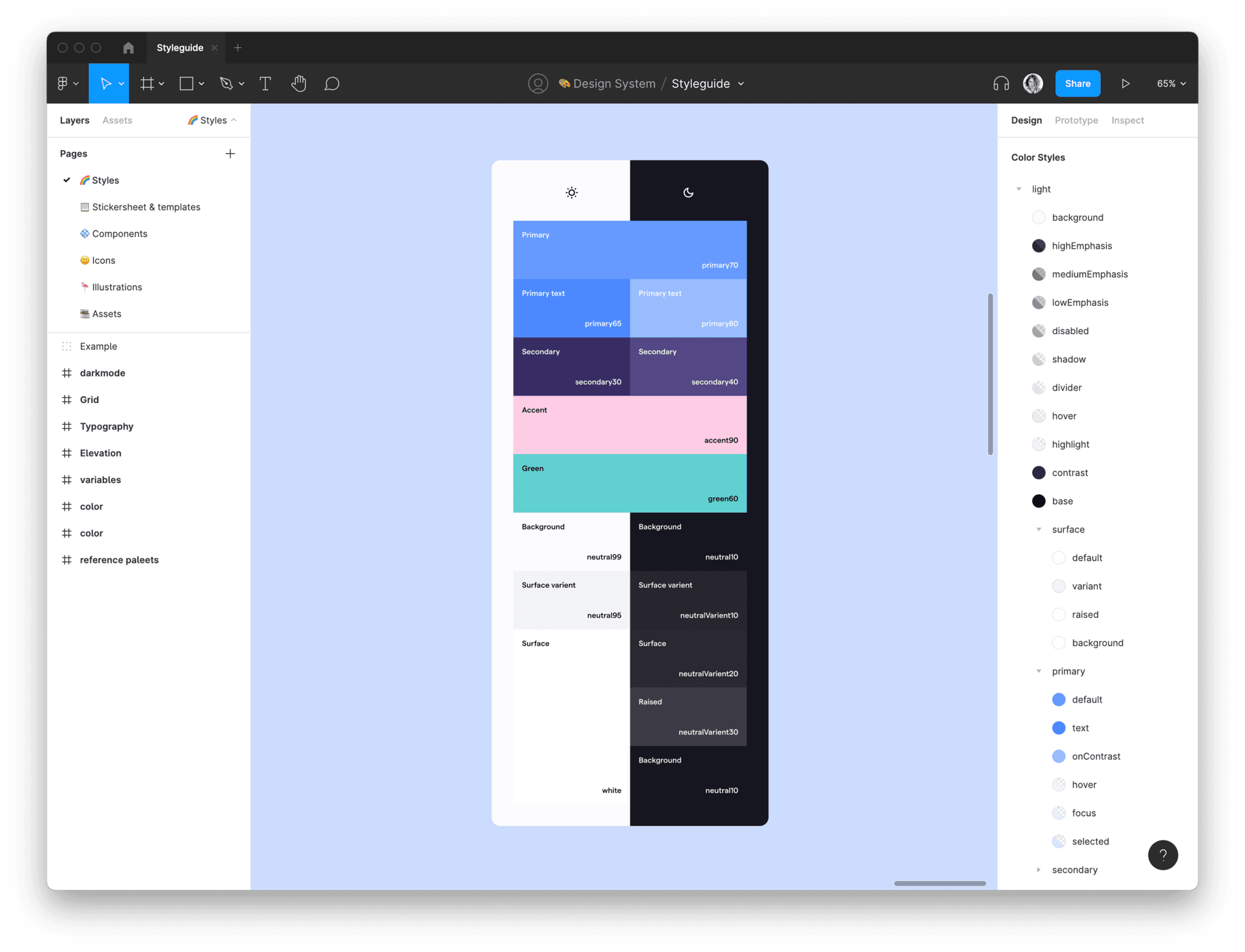Select the Text tool

(265, 83)
